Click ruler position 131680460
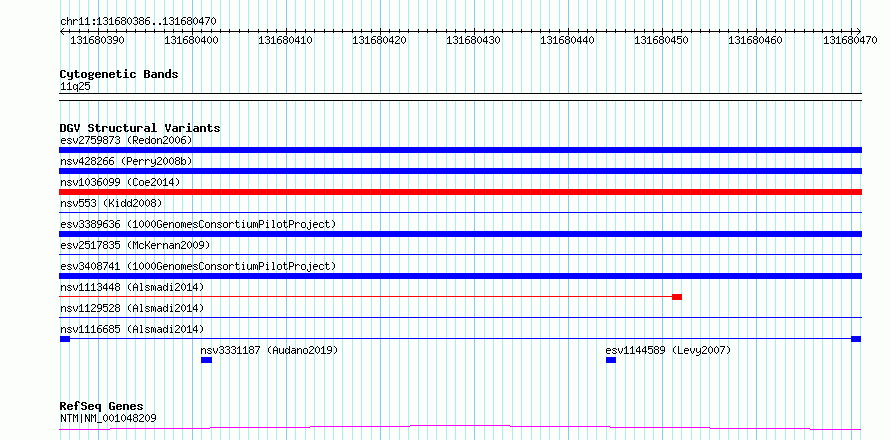The height and width of the screenshot is (440, 890). point(755,40)
